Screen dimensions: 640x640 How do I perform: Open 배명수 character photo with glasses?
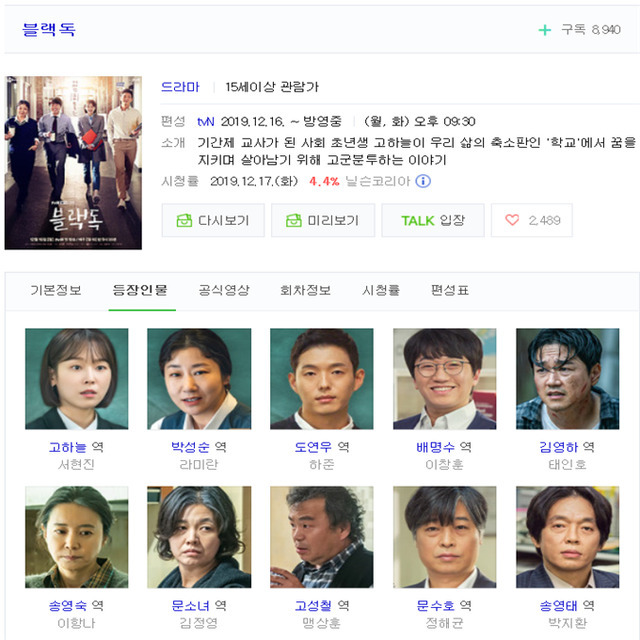pyautogui.click(x=444, y=379)
